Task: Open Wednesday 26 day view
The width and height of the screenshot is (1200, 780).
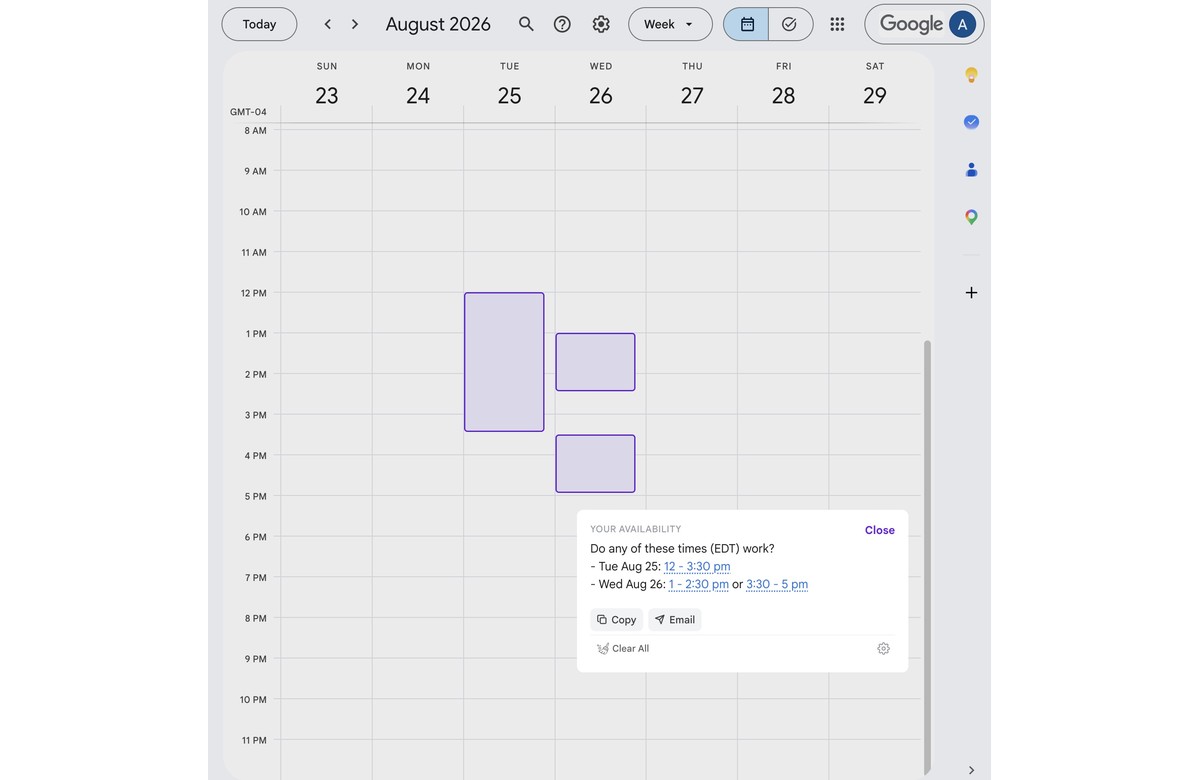Action: click(x=601, y=96)
